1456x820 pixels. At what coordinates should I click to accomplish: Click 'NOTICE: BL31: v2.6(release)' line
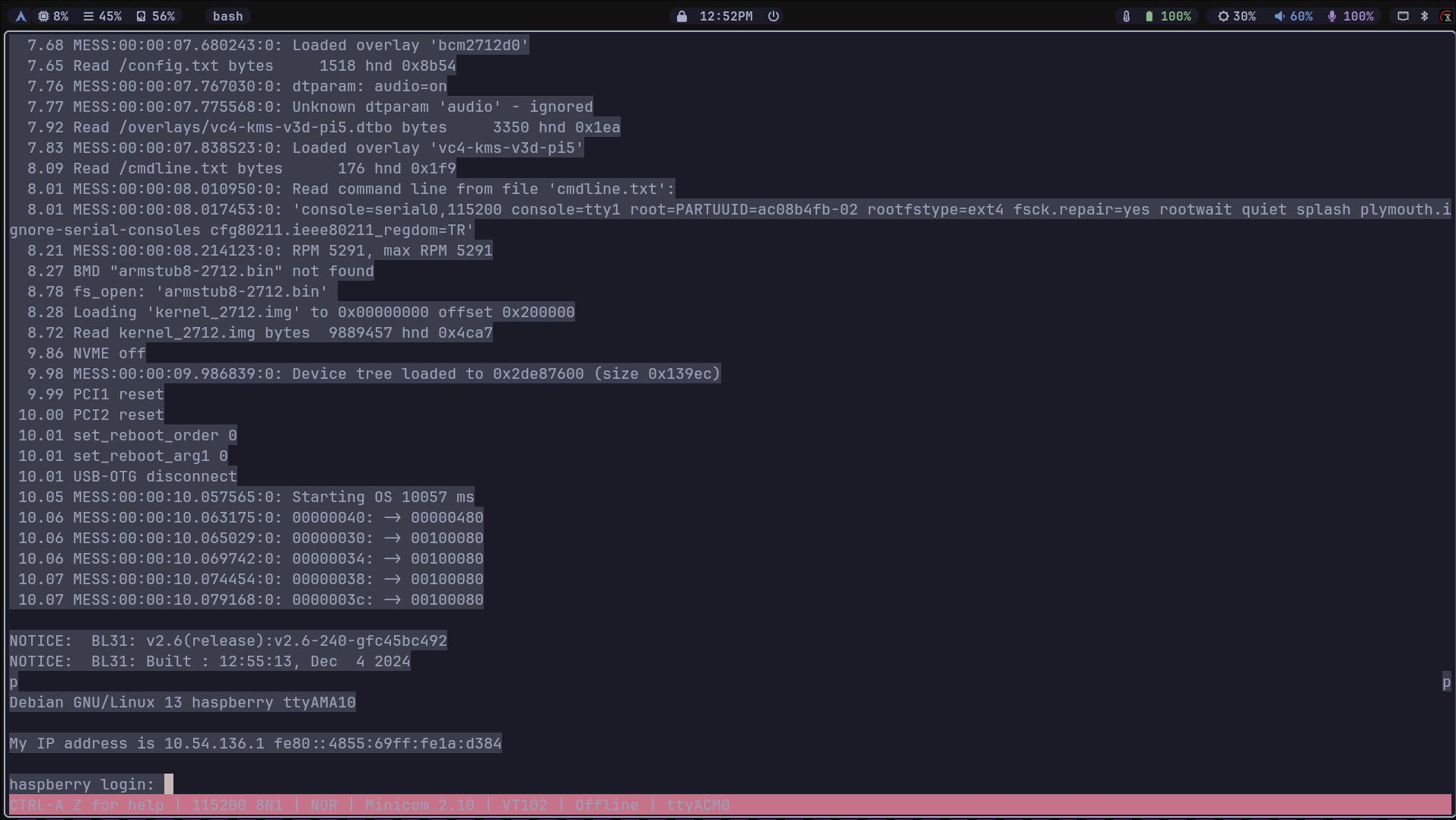(228, 640)
